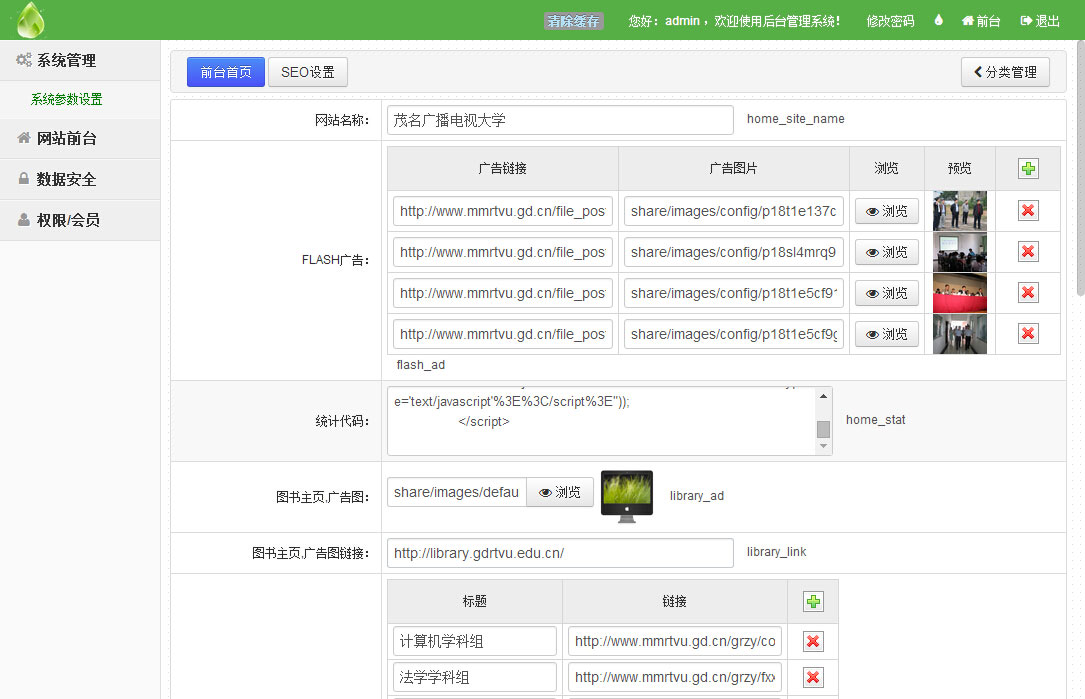The image size is (1085, 699).
Task: Open library ad monitor preview image
Action: coord(627,496)
